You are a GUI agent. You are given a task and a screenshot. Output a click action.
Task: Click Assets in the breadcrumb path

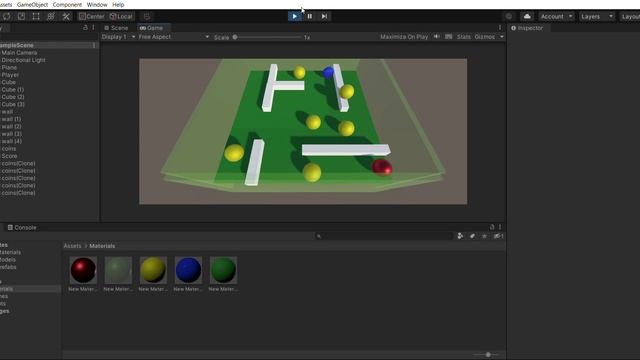(x=72, y=246)
